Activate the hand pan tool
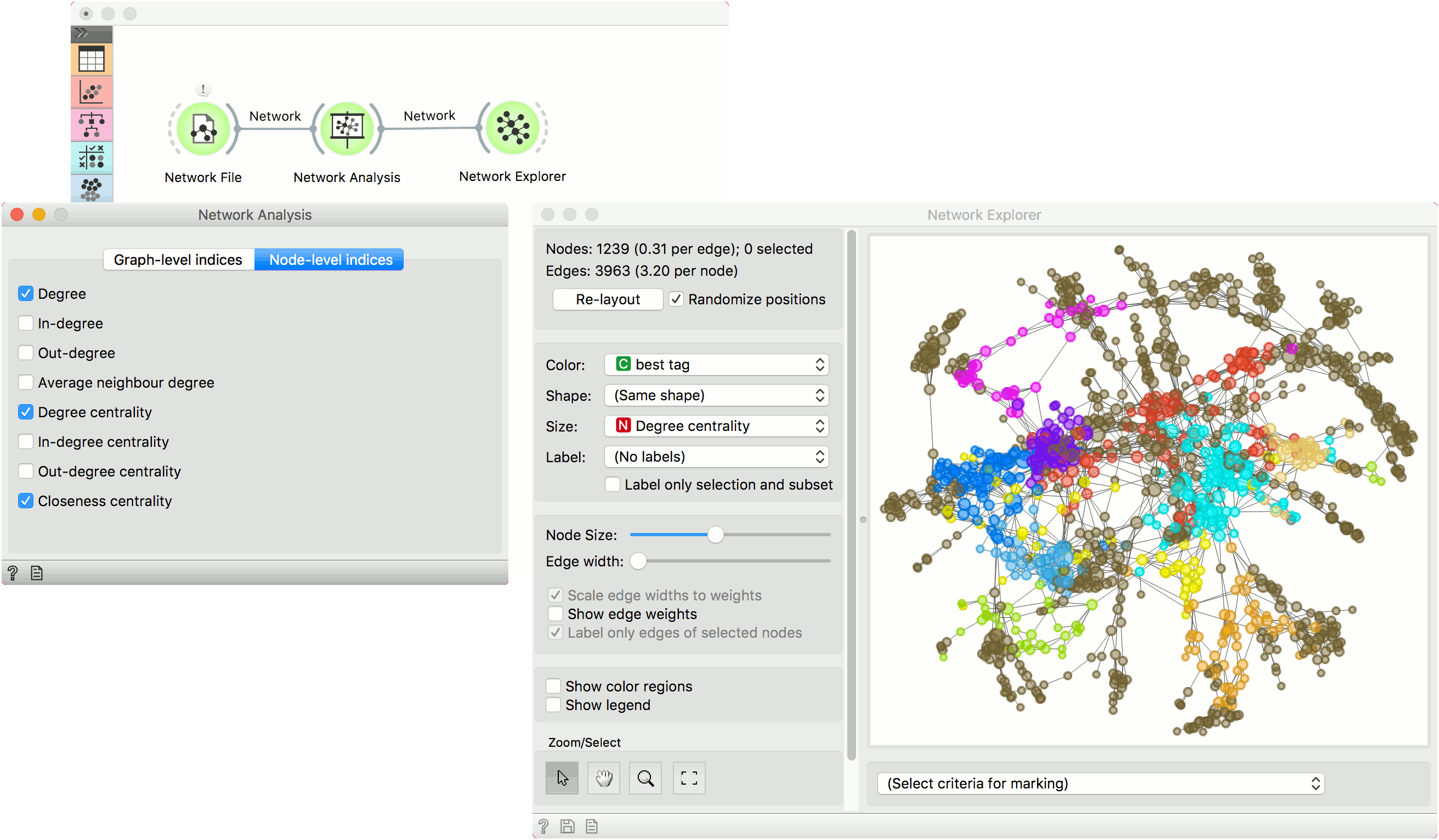Image resolution: width=1439 pixels, height=840 pixels. (x=604, y=777)
